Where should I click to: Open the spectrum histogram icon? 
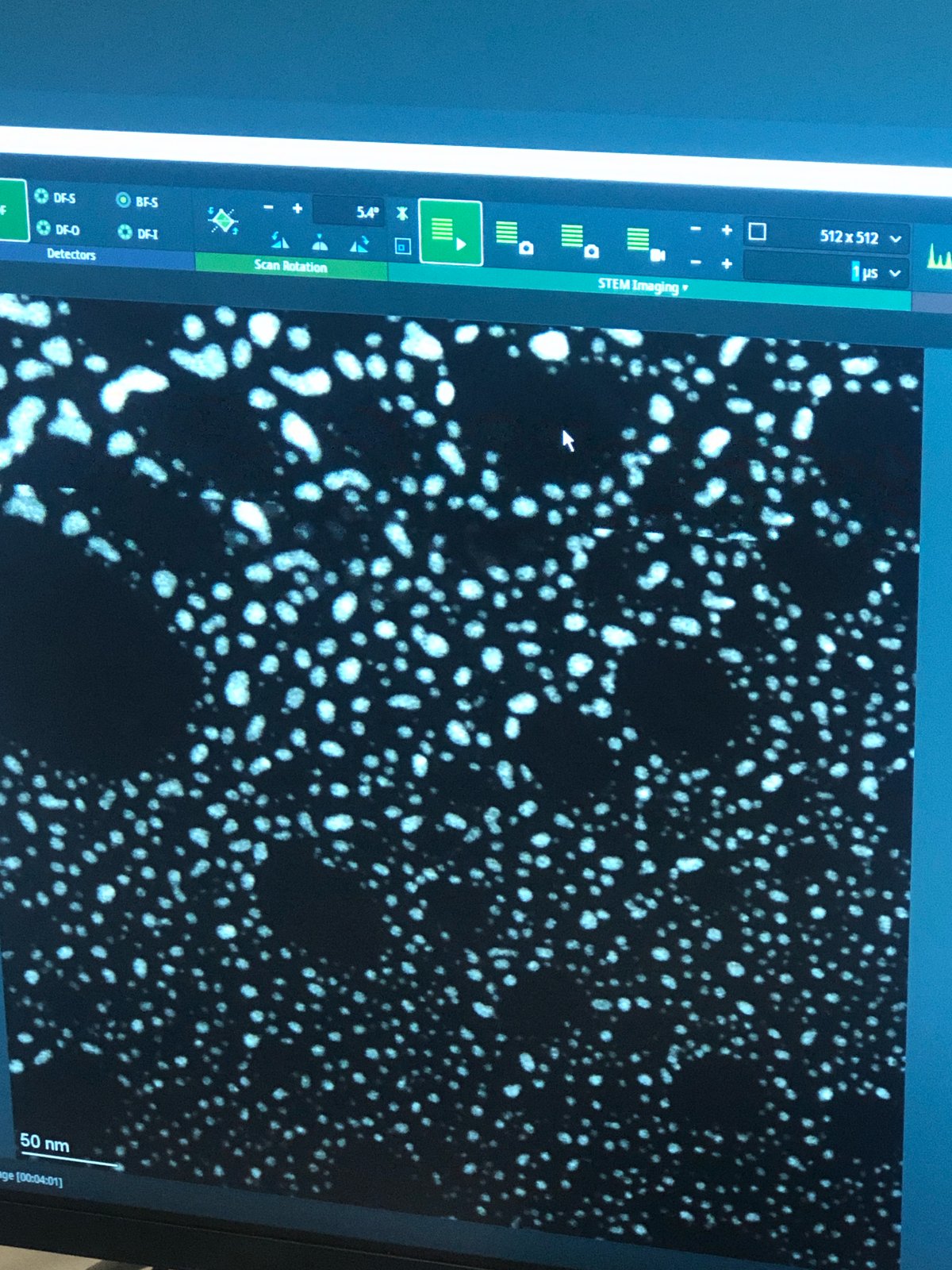point(939,256)
